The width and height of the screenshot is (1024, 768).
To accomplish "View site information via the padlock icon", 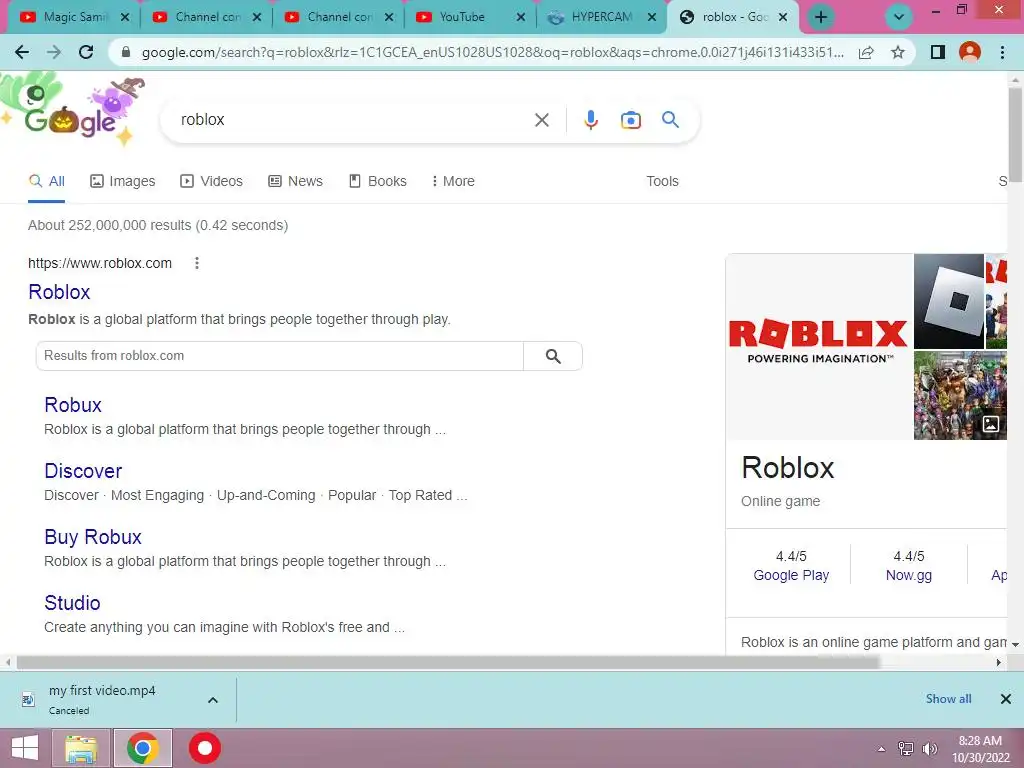I will click(x=126, y=52).
